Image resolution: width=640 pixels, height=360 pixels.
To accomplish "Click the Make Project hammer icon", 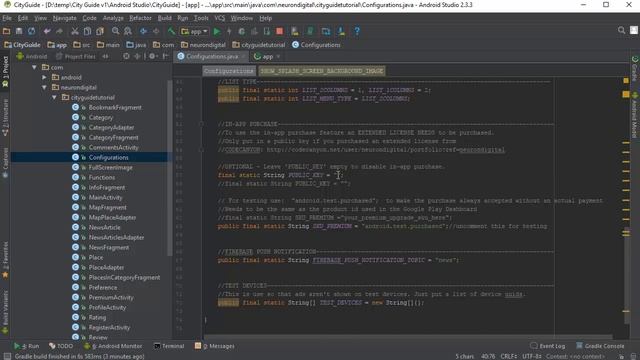I will [x=171, y=31].
